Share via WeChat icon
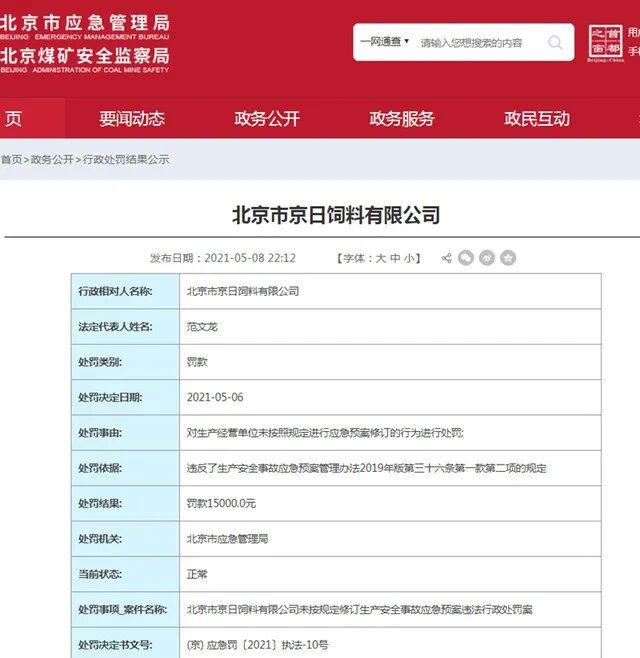640x658 pixels. (466, 258)
